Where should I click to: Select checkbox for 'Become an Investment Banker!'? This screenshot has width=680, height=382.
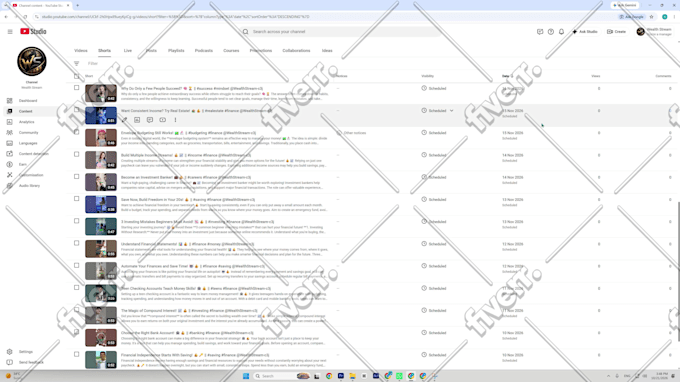(77, 176)
